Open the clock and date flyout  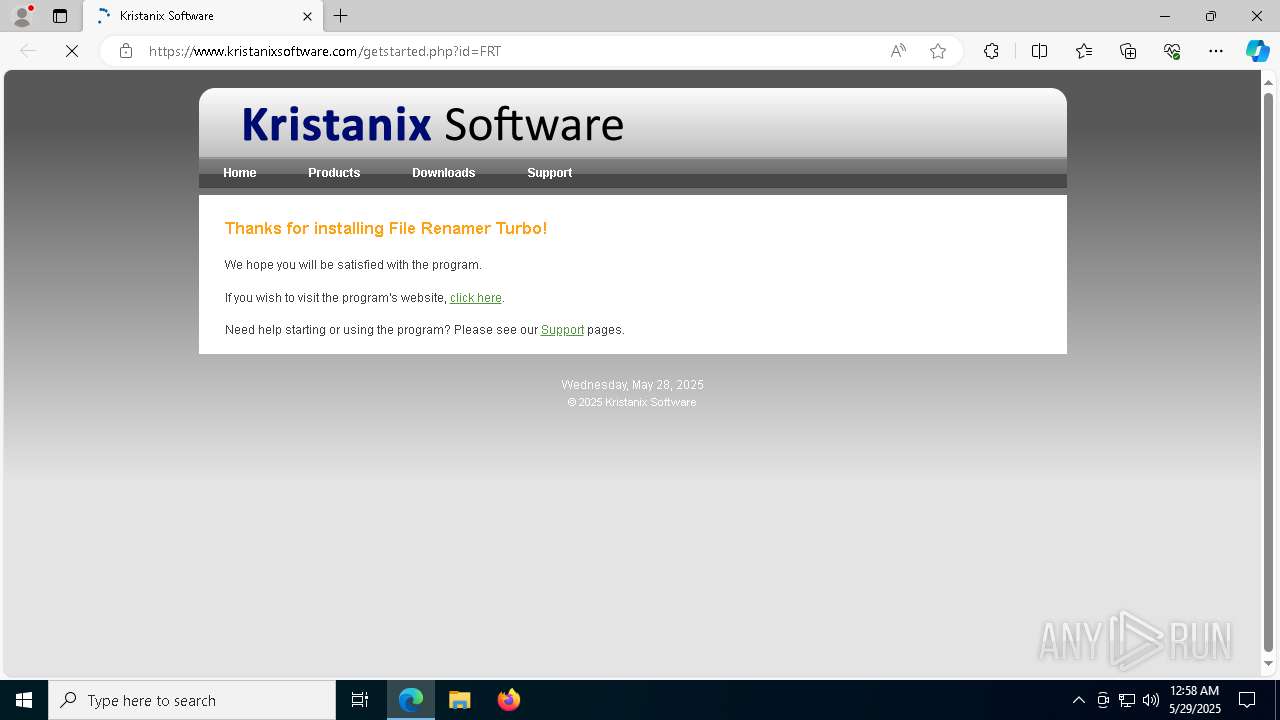[1194, 700]
